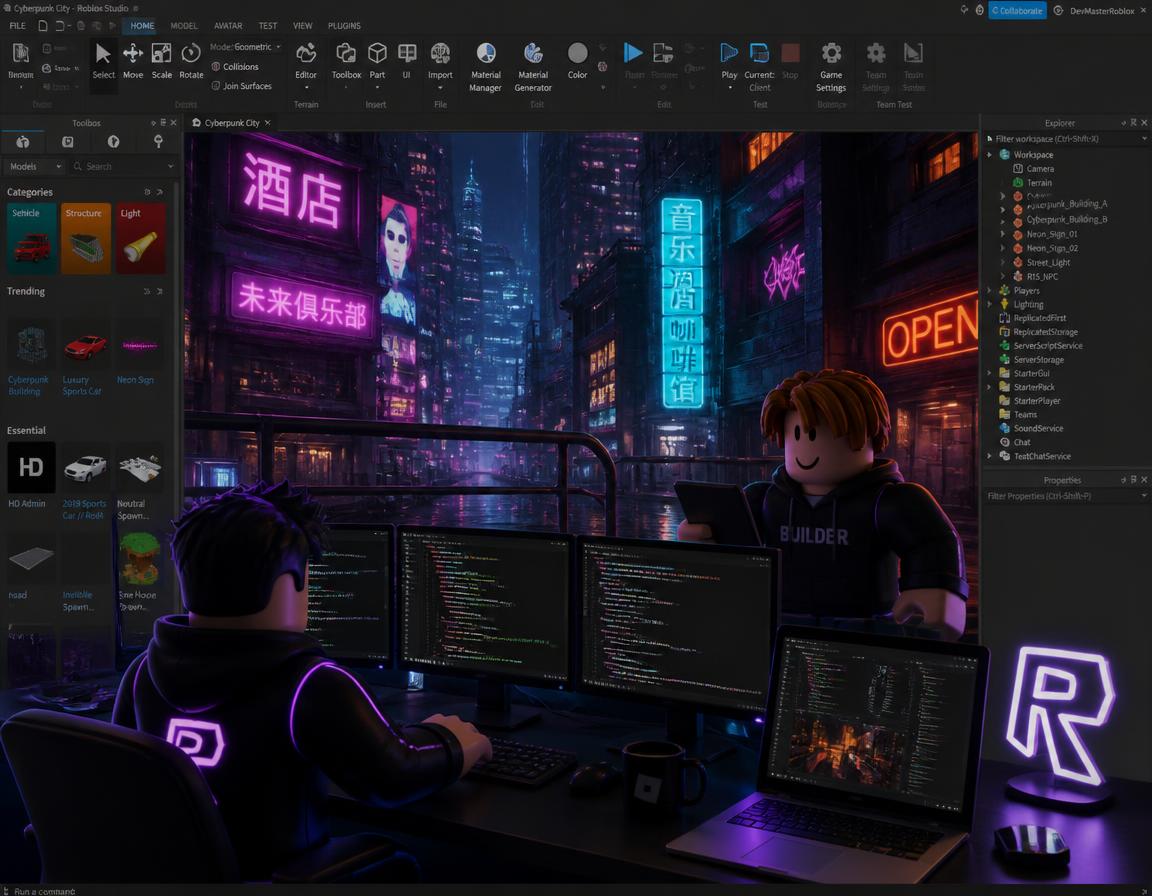Open Toolbox search options dropdown arrow
Screen dimensions: 1152x896
pyautogui.click(x=171, y=167)
